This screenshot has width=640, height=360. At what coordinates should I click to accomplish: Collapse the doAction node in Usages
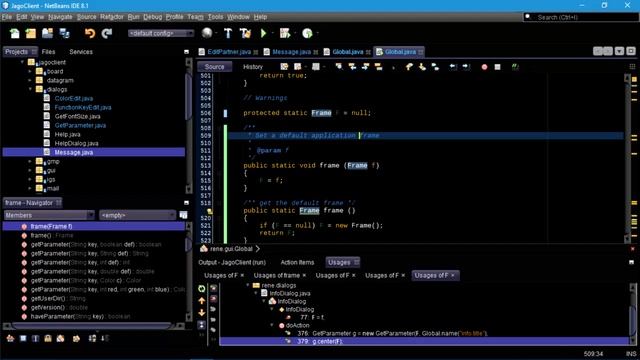272,325
